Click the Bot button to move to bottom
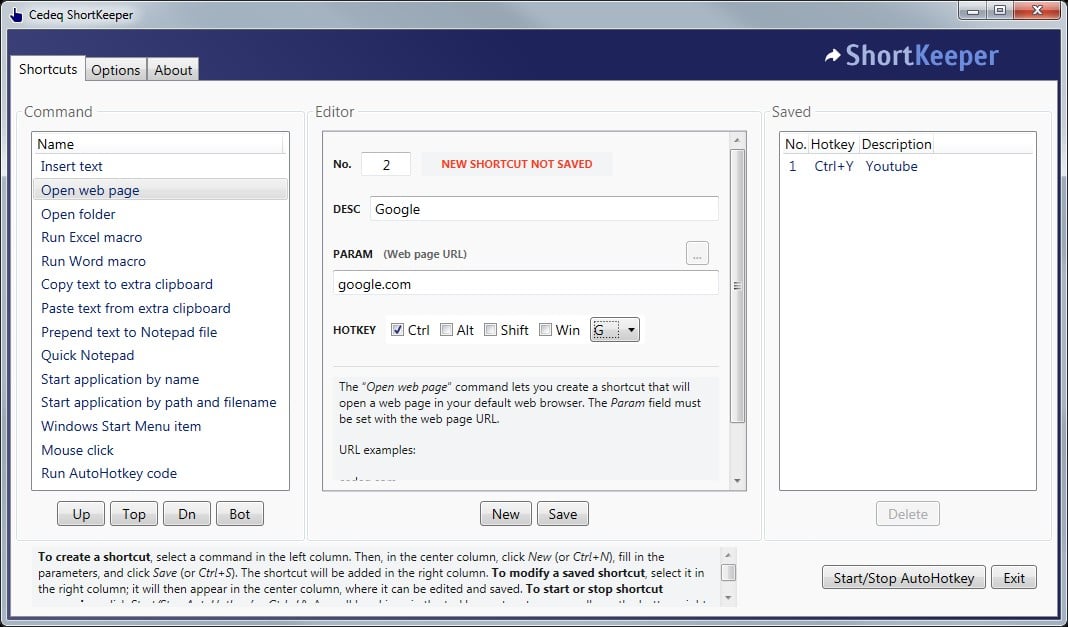The height and width of the screenshot is (627, 1068). coord(240,514)
